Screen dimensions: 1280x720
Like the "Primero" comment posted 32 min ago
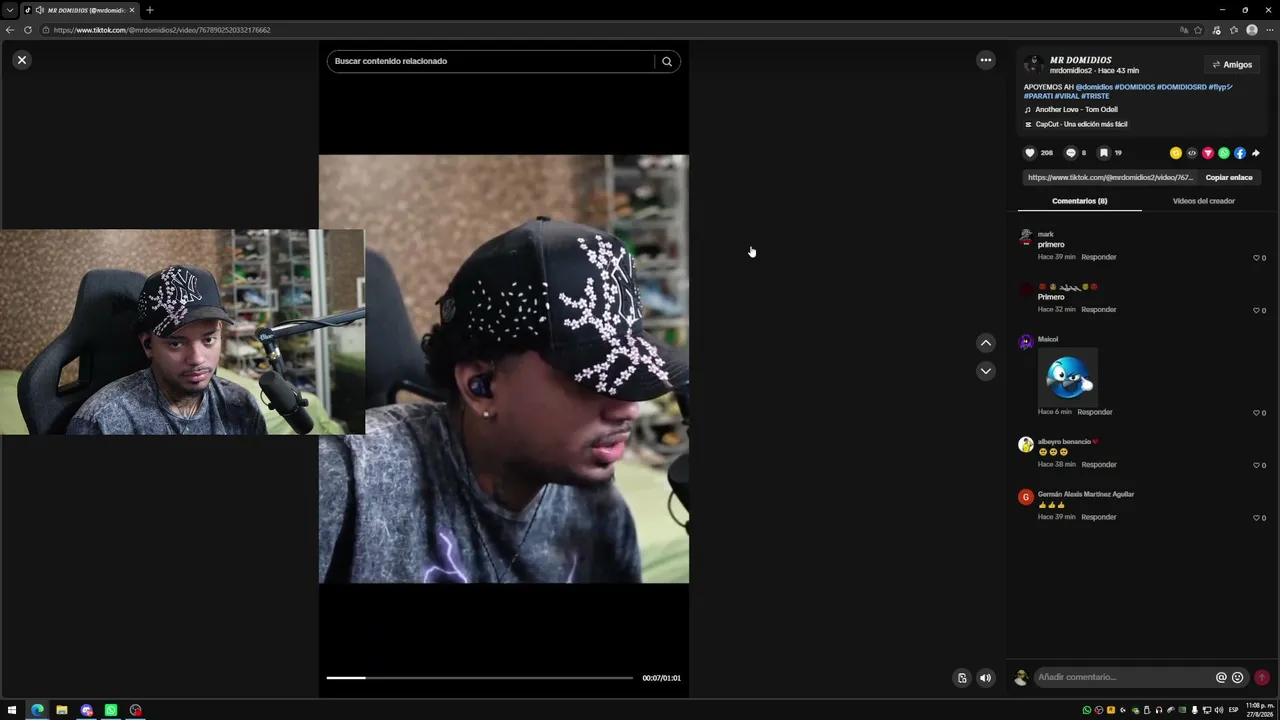click(x=1257, y=310)
